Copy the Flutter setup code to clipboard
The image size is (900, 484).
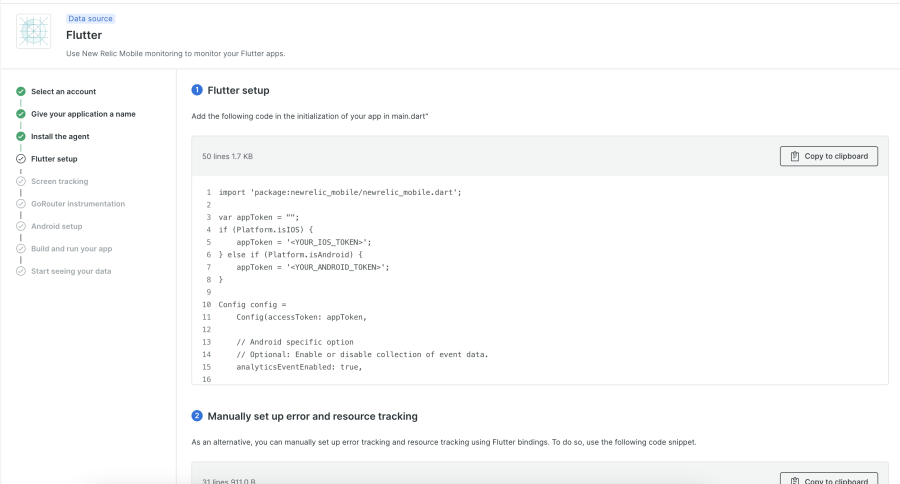(828, 156)
